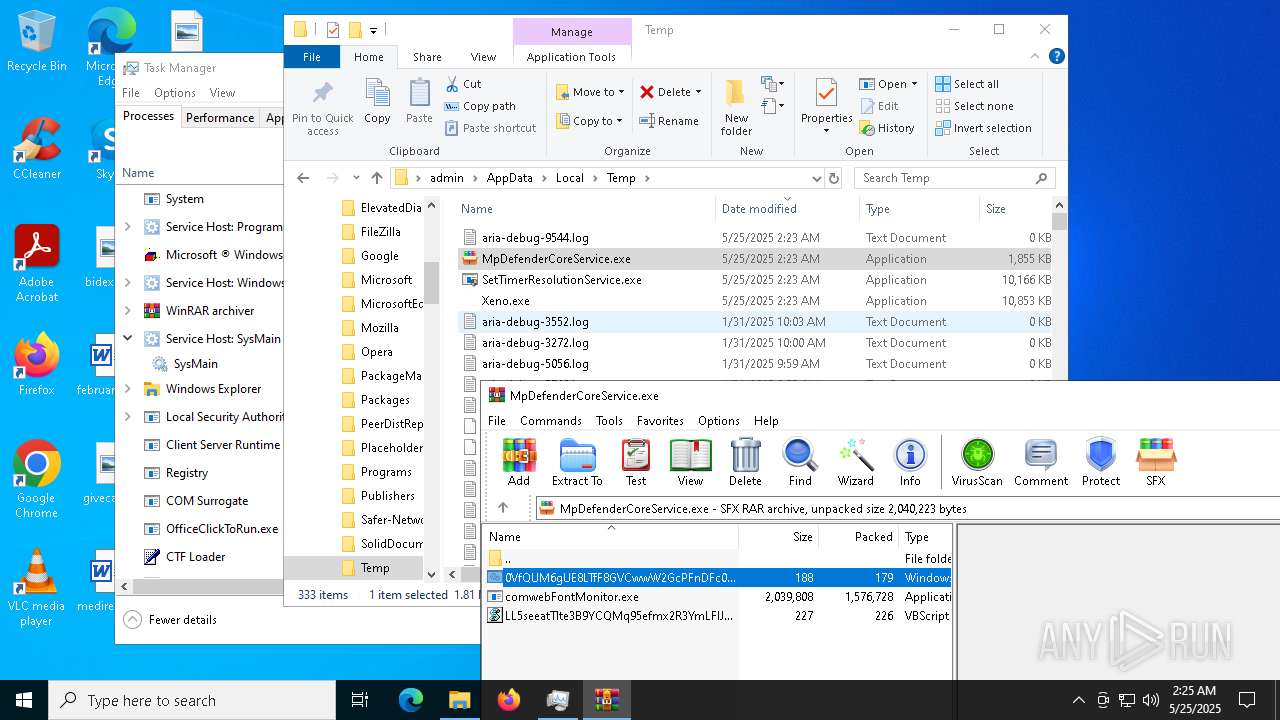Image resolution: width=1280 pixels, height=720 pixels.
Task: Open Favorites menu in WinRAR
Action: tap(660, 421)
